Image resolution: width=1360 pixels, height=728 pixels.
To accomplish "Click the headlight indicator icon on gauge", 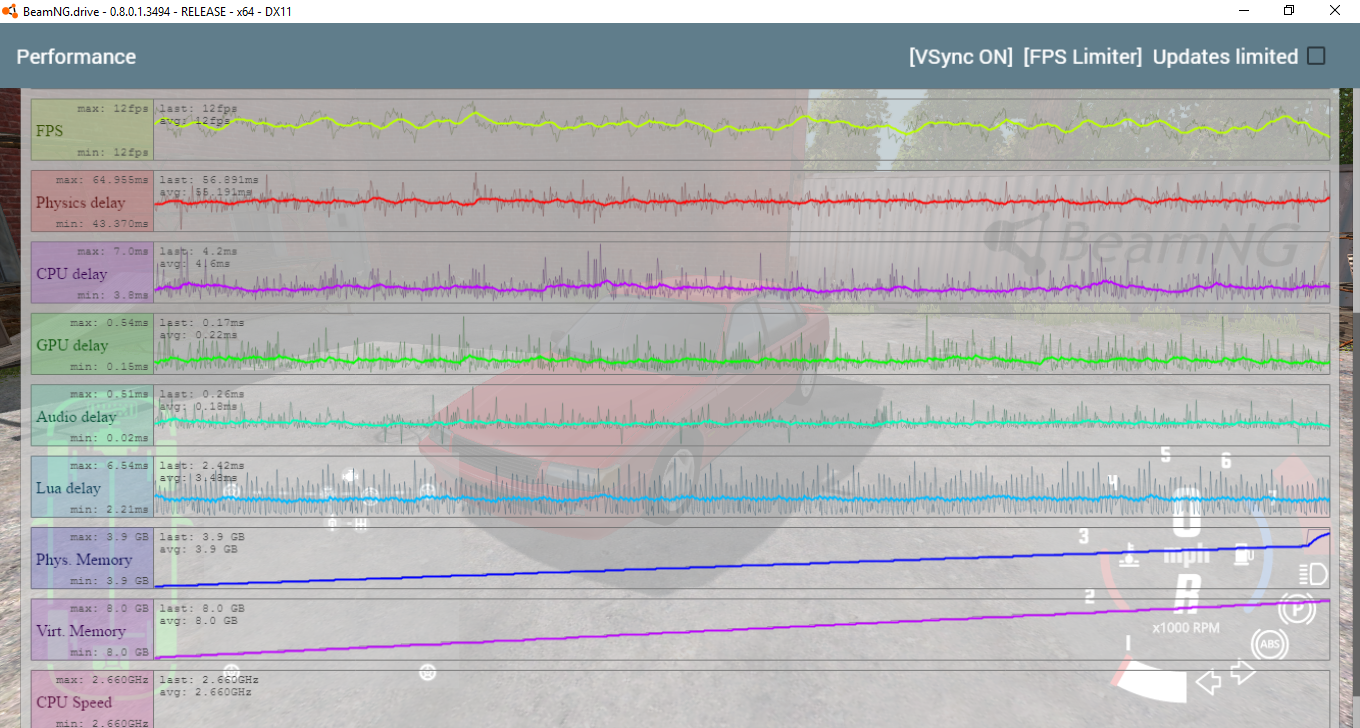I will (x=1312, y=574).
